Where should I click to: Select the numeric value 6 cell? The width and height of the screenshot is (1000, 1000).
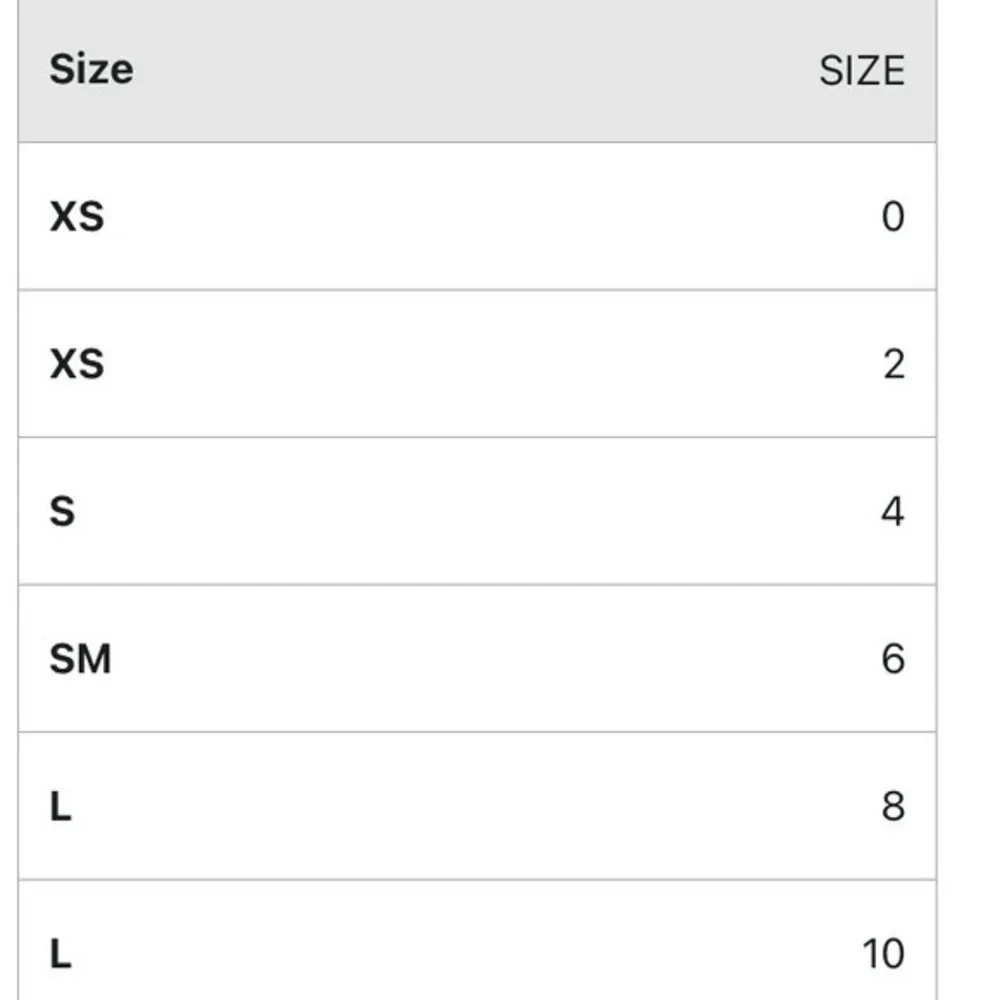point(893,659)
